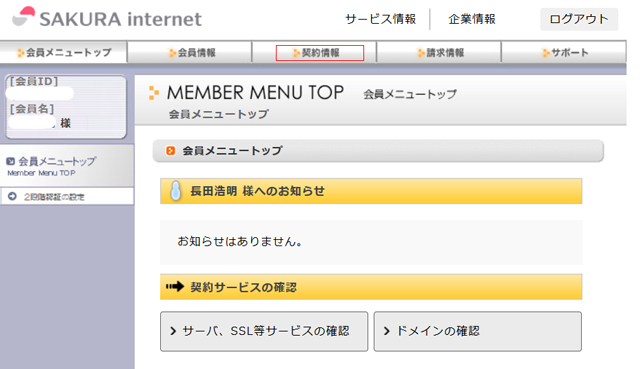Image resolution: width=640 pixels, height=369 pixels.
Task: Expand the chevron on サーバ、SSL等サービスの確認
Action: 173,331
